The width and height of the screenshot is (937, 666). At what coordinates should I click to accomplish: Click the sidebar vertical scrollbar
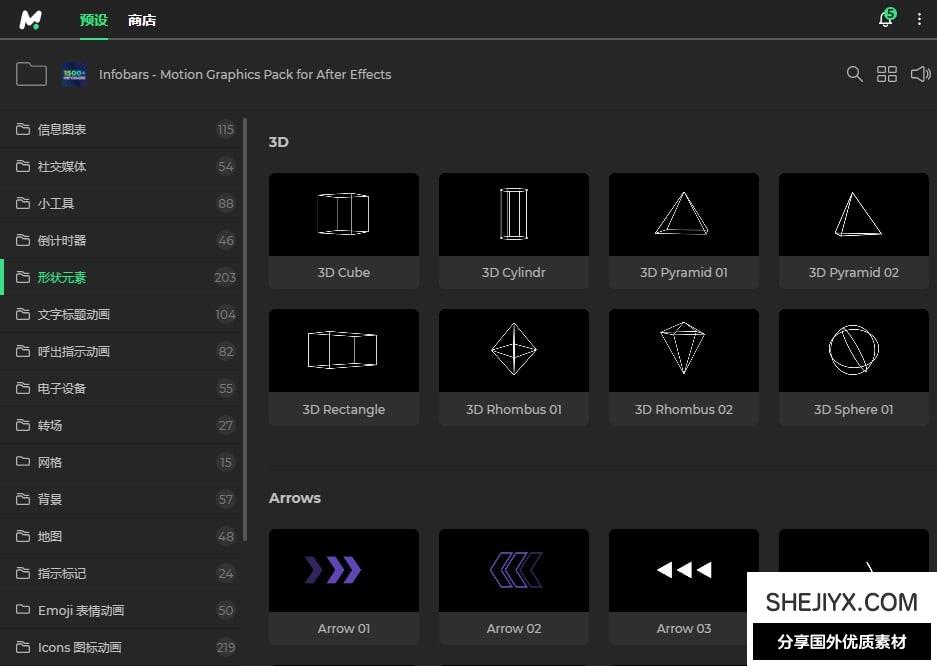click(244, 330)
